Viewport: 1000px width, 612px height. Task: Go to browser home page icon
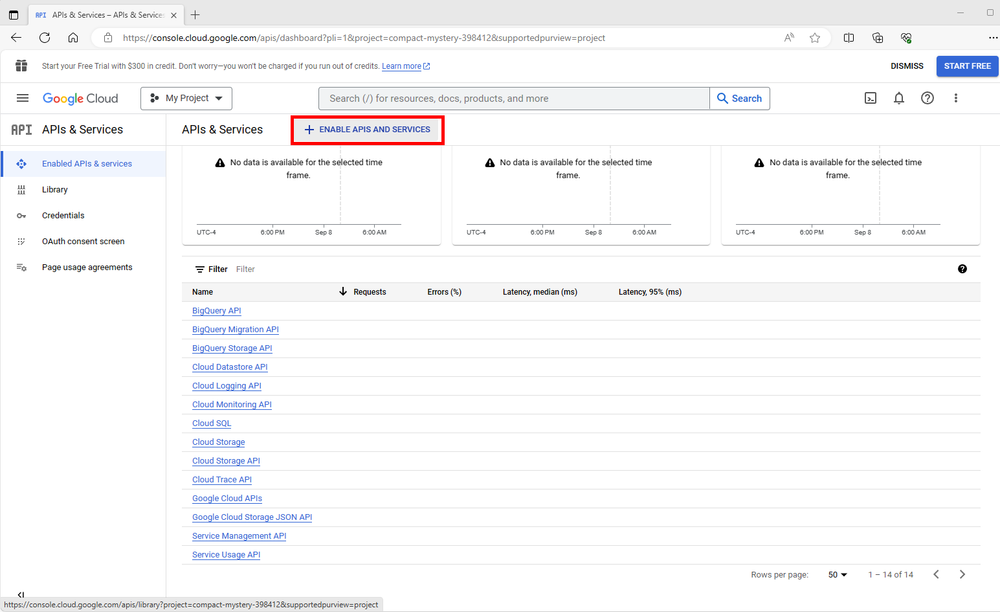73,38
